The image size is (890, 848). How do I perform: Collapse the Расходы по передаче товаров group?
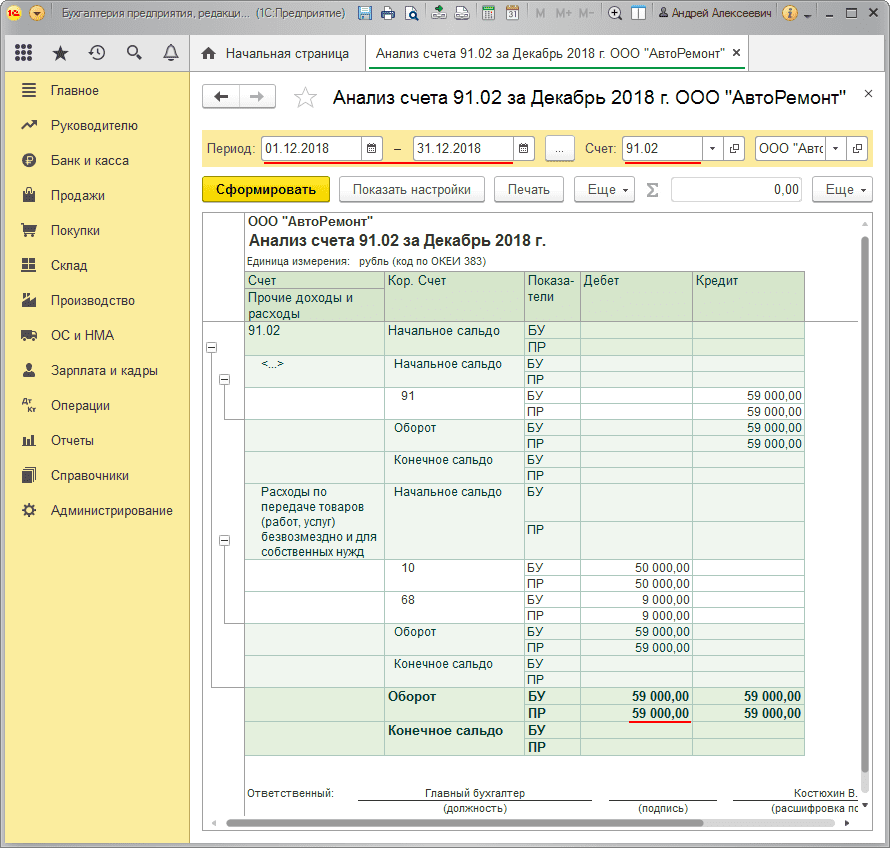[225, 540]
